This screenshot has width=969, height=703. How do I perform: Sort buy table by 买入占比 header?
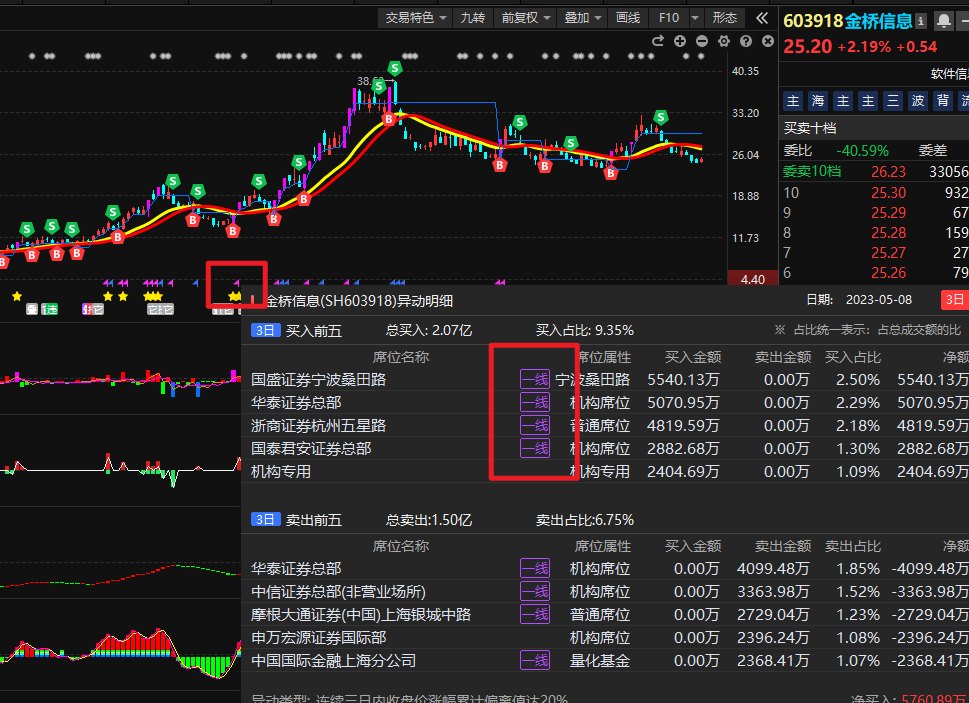(853, 357)
